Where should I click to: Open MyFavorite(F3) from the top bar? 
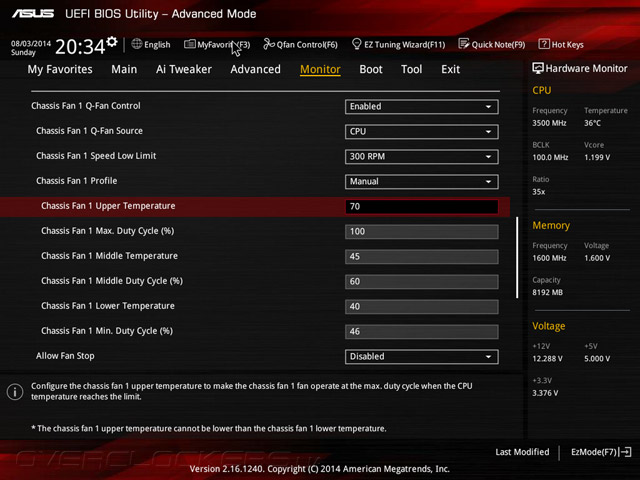pyautogui.click(x=217, y=44)
